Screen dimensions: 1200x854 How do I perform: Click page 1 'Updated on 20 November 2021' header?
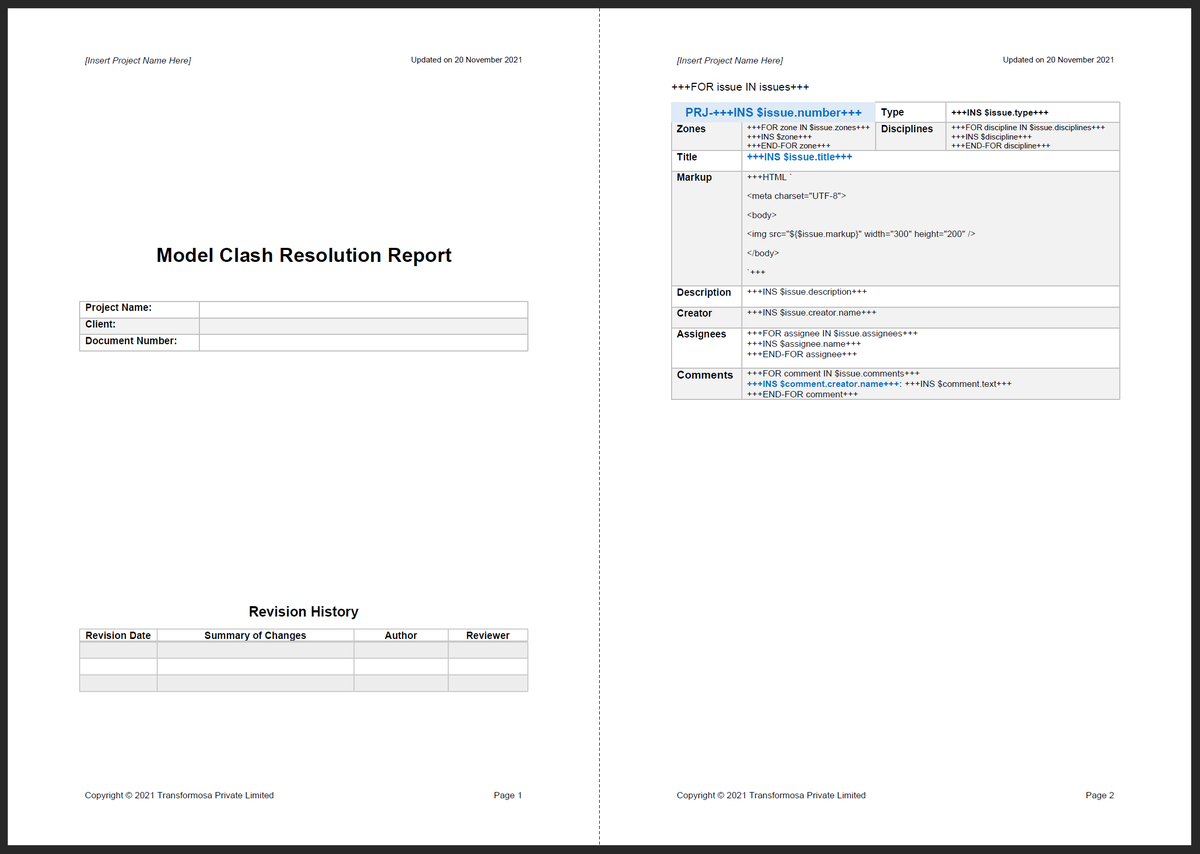click(466, 60)
